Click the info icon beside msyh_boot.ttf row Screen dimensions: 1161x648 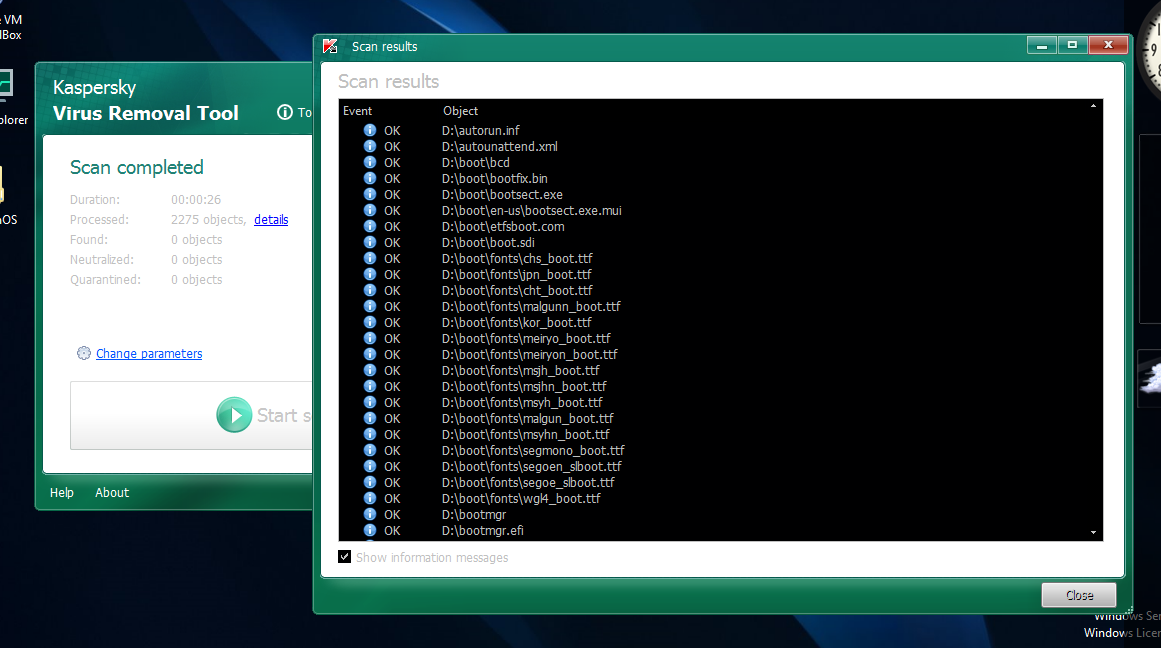pyautogui.click(x=369, y=402)
